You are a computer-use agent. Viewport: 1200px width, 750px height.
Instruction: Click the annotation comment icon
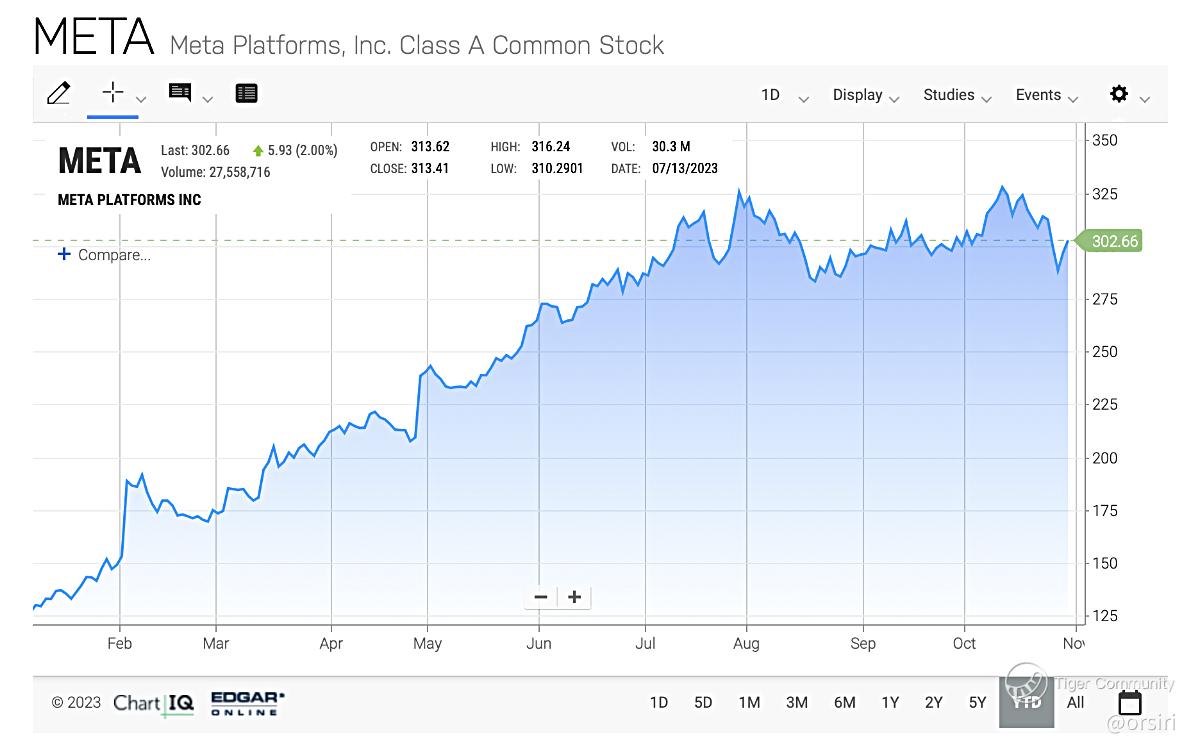(180, 93)
